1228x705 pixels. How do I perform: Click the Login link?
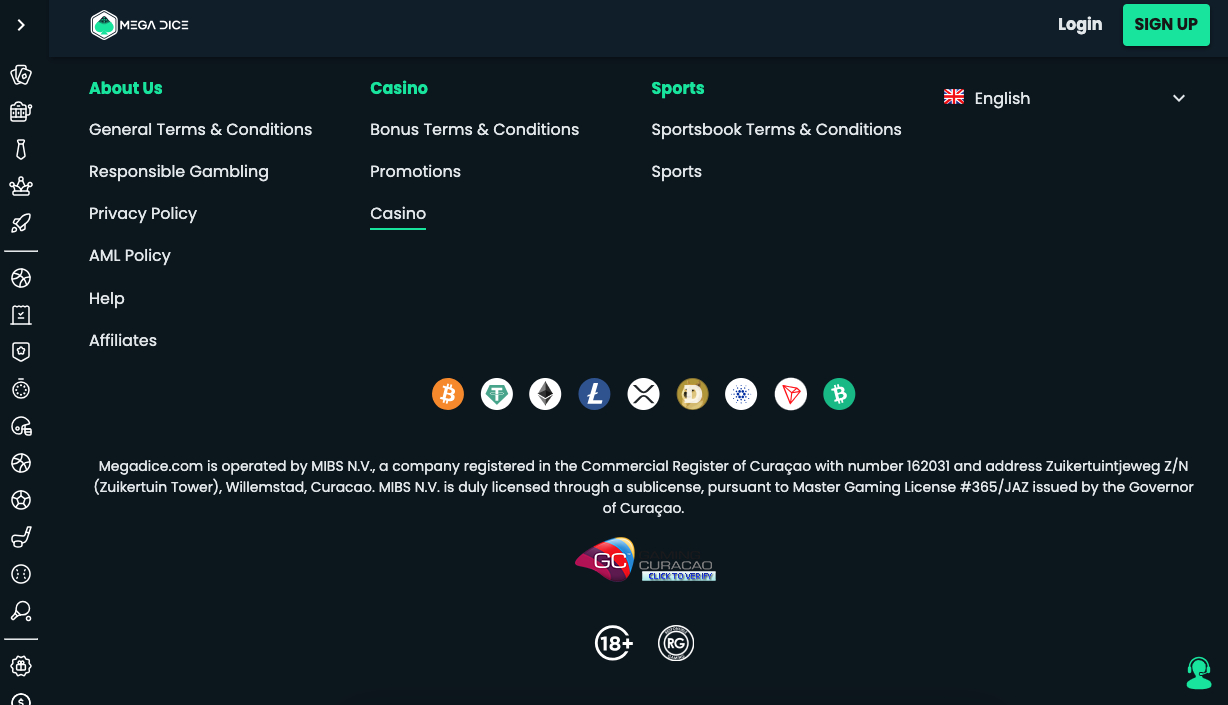1080,25
